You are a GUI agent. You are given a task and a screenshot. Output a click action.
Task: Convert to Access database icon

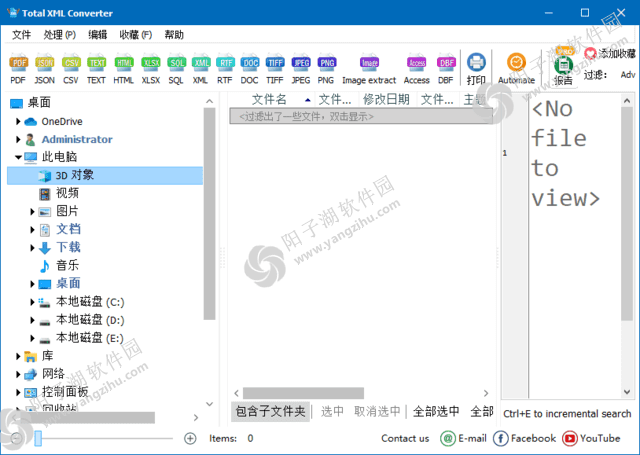point(416,69)
